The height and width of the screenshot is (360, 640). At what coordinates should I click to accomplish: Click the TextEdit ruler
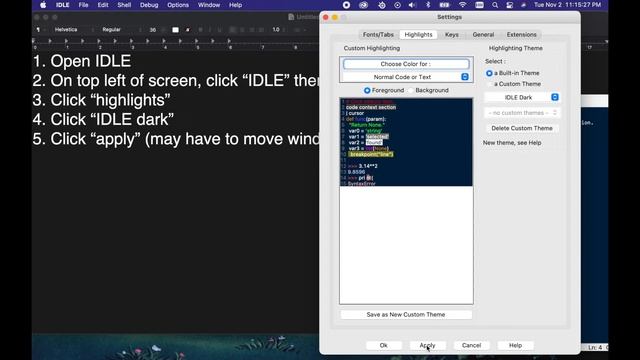pyautogui.click(x=176, y=44)
